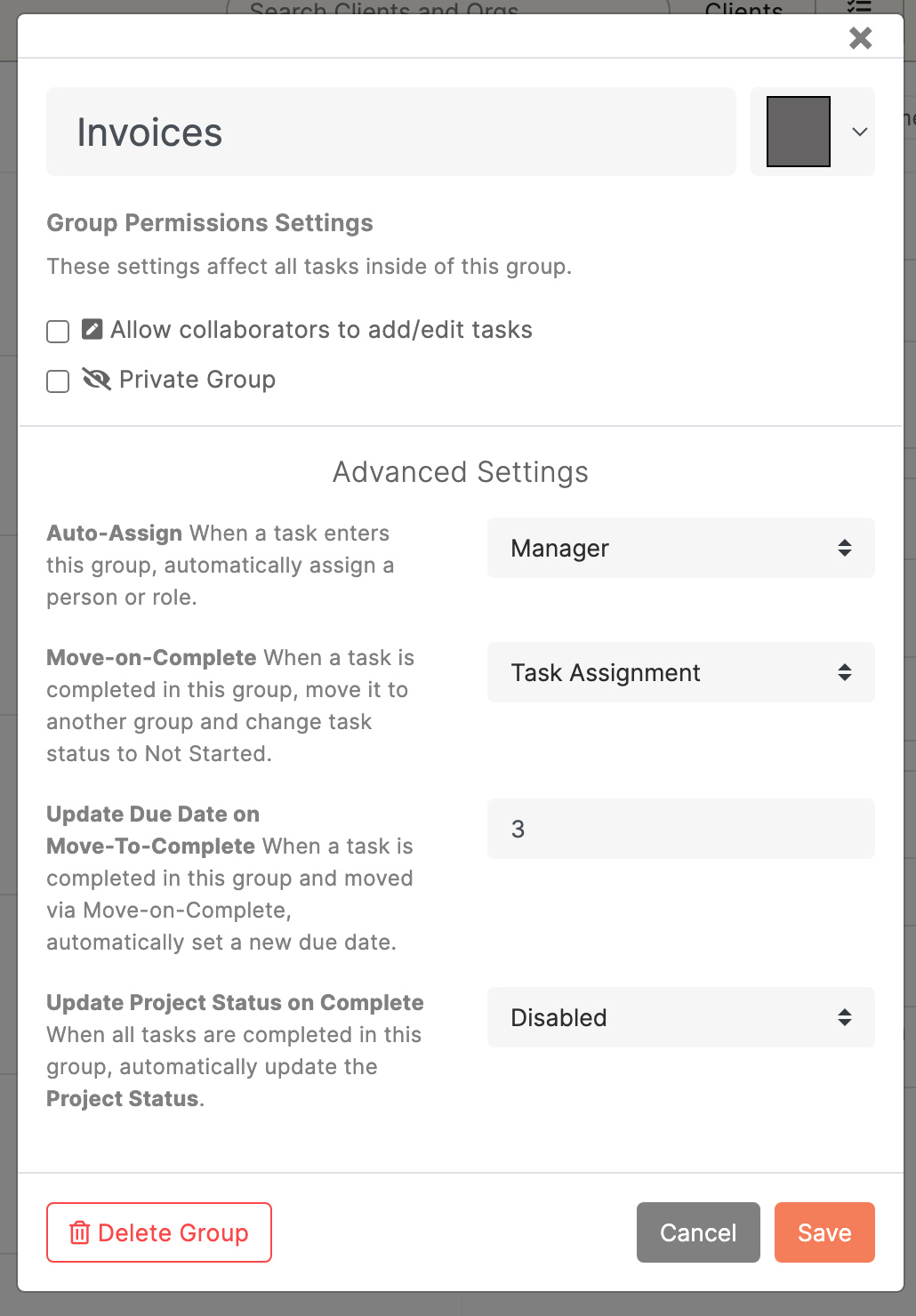Click the pencil edit icon beside collaborators
Image resolution: width=916 pixels, height=1316 pixels.
(x=92, y=329)
